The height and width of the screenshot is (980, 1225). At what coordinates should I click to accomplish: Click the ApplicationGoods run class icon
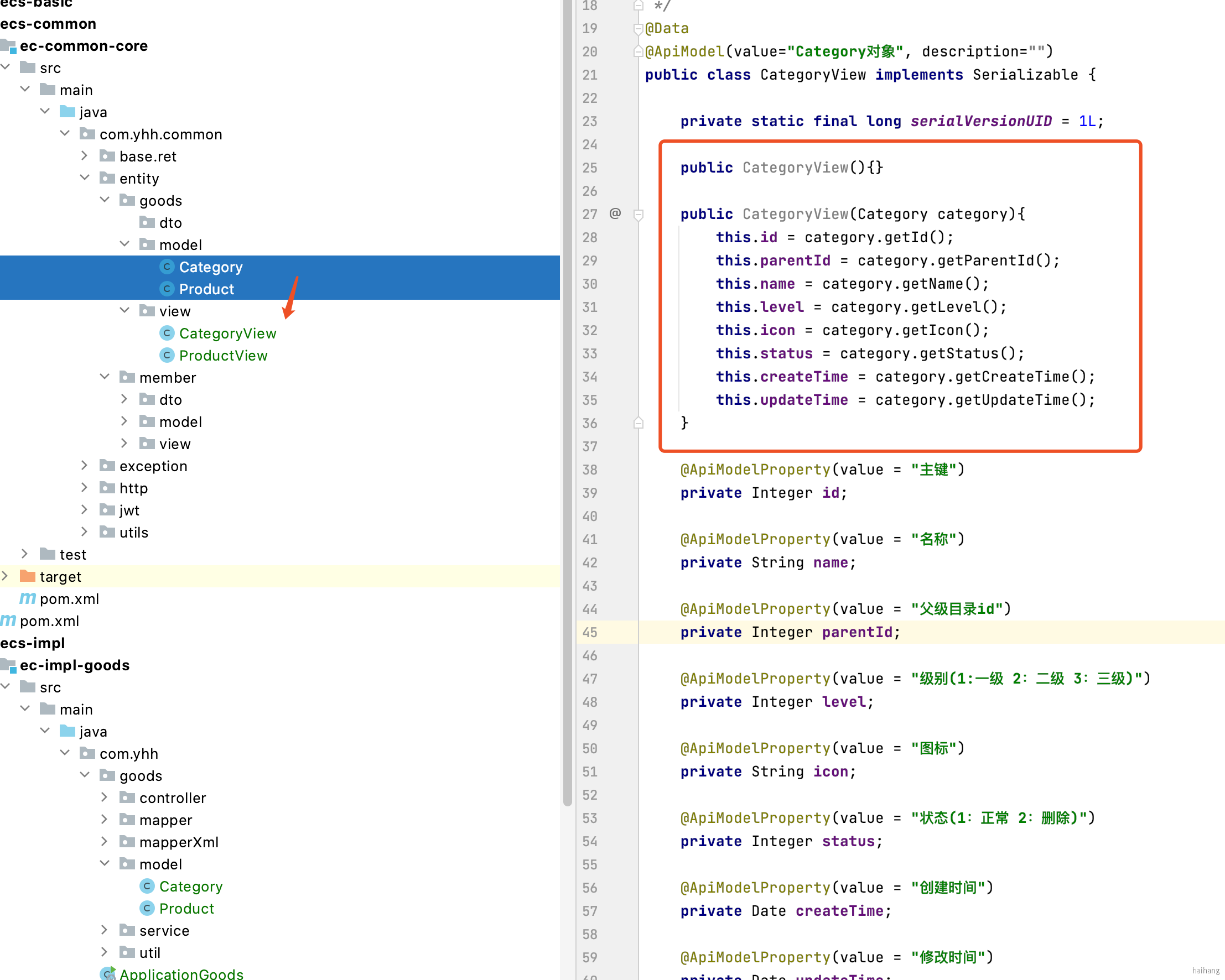point(108,974)
